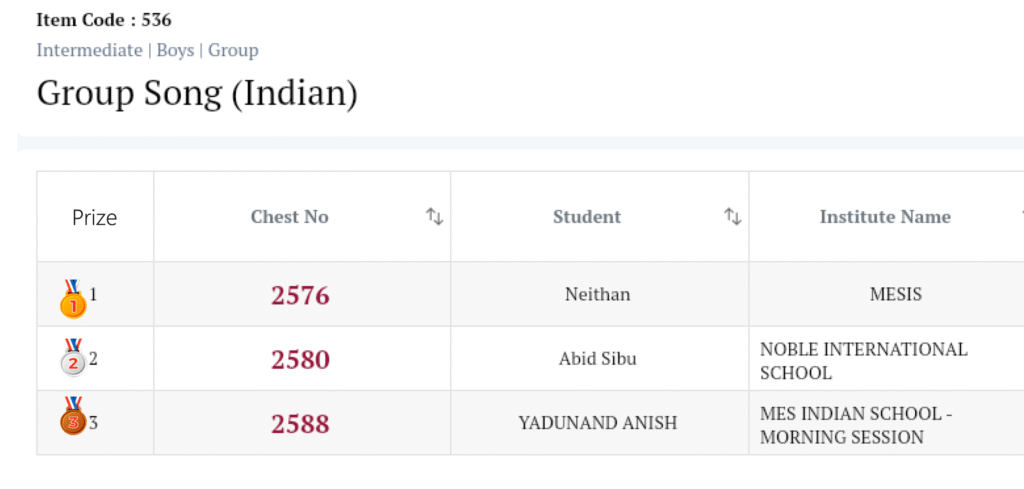Click the Institute Name column header
The image size is (1024, 489).
click(885, 217)
